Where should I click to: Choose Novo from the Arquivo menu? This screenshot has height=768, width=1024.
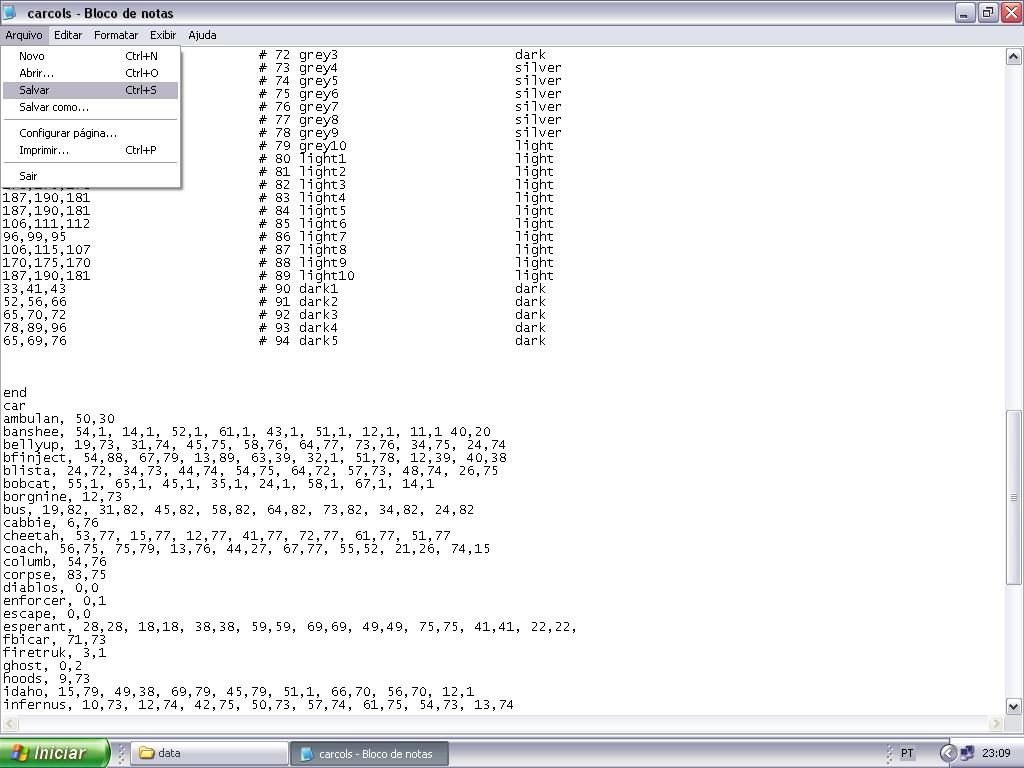point(90,56)
